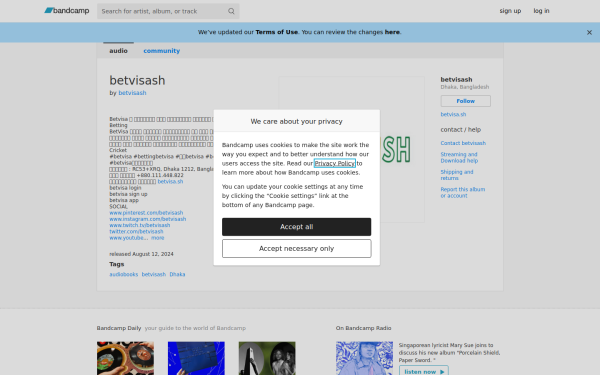Image resolution: width=600 pixels, height=375 pixels.
Task: Click the released August 12, 2024 text
Action: tap(141, 254)
